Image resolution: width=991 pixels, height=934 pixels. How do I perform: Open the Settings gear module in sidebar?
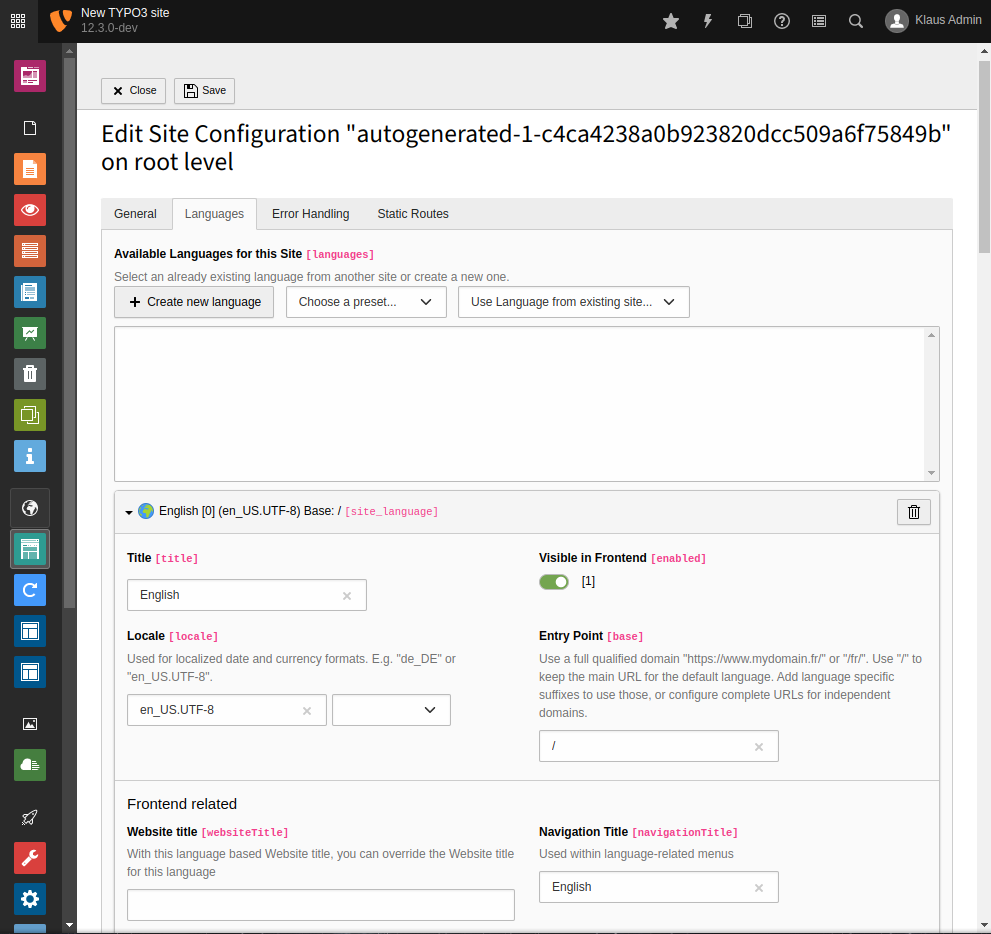pos(30,899)
